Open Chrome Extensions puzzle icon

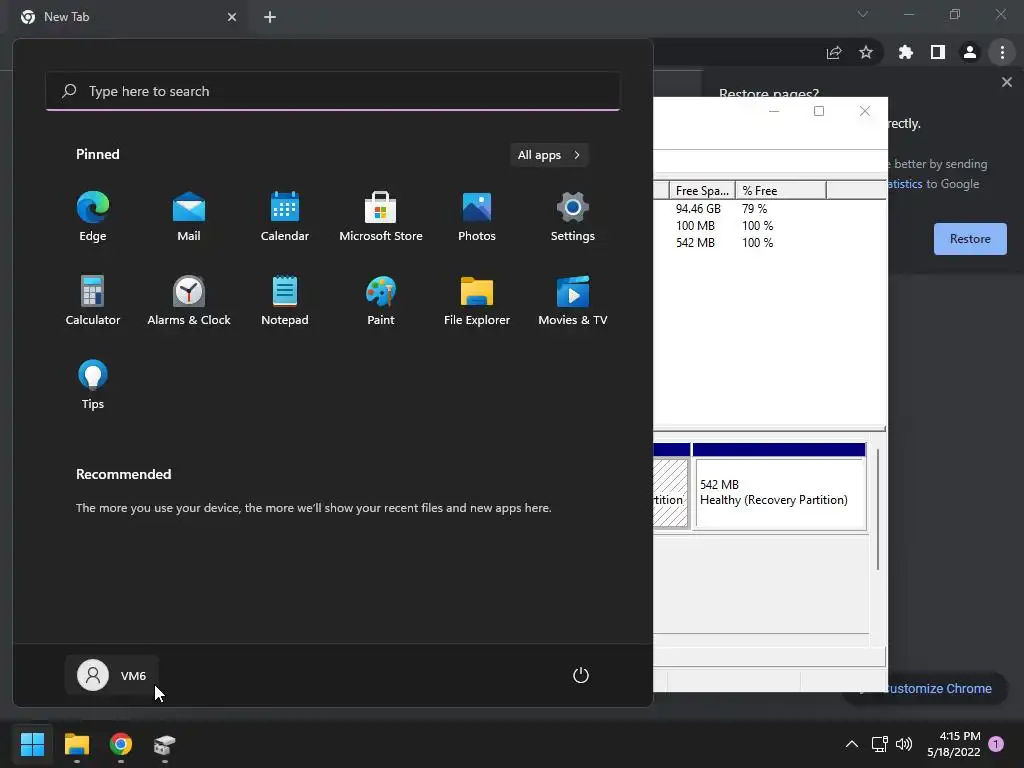[905, 53]
